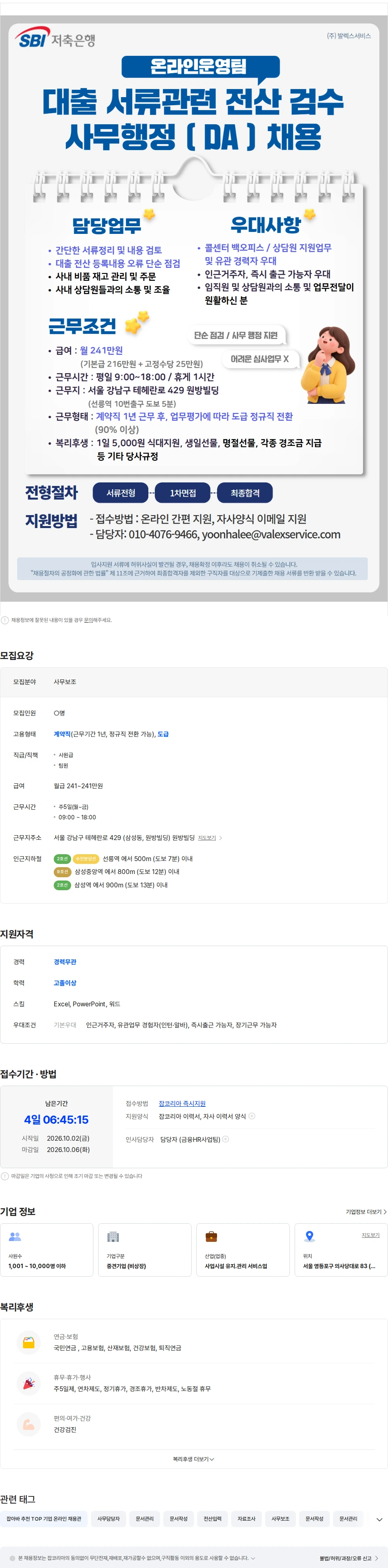388x1568 pixels.
Task: Click the 경력무관 link
Action: [x=65, y=962]
